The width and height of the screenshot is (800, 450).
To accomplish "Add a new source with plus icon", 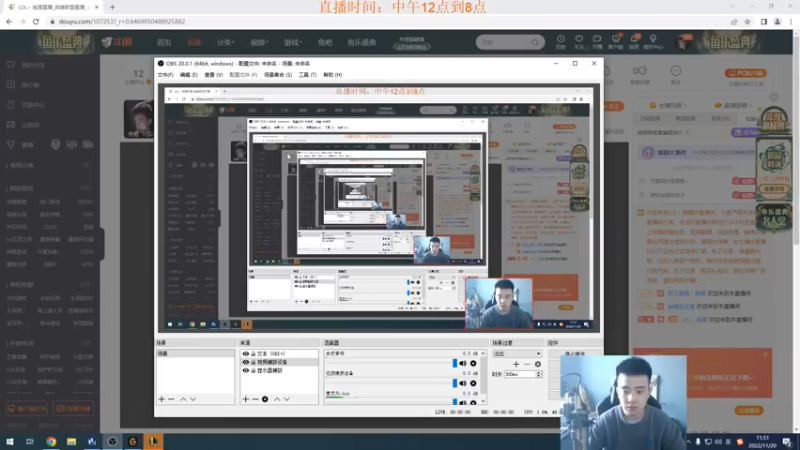I will pyautogui.click(x=245, y=399).
